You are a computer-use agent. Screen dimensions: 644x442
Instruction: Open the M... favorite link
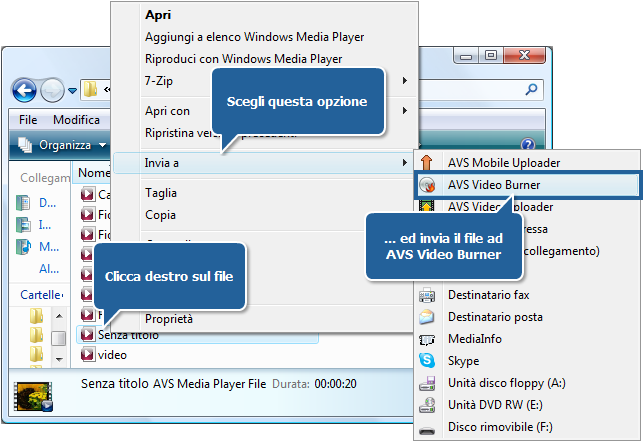coord(49,247)
